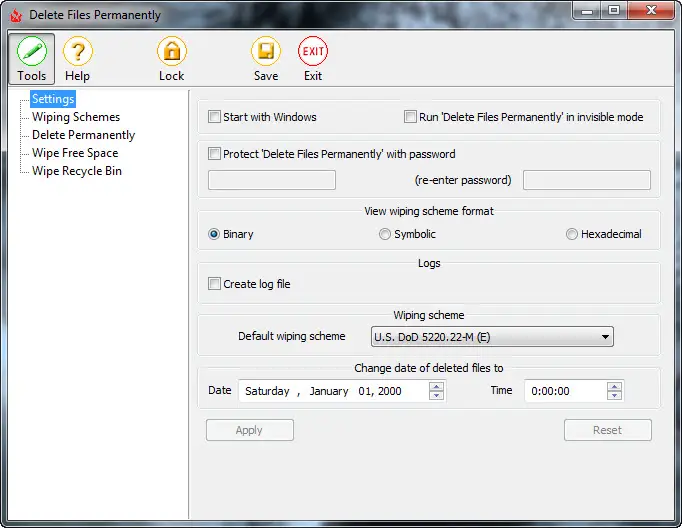Open the Tools toolbar button

32,59
